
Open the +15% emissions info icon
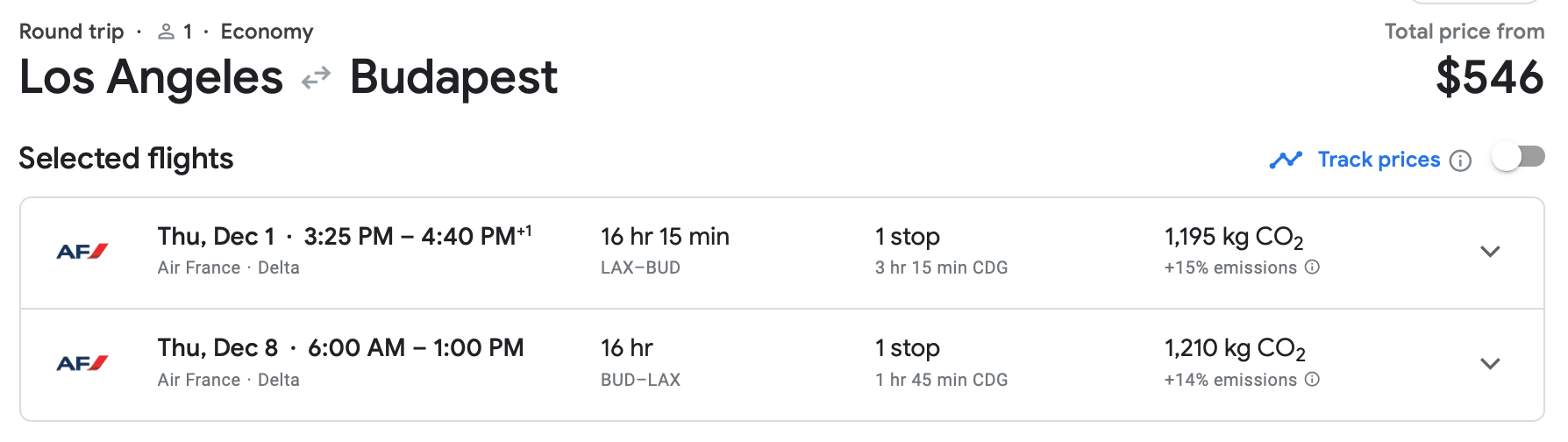pyautogui.click(x=1312, y=267)
